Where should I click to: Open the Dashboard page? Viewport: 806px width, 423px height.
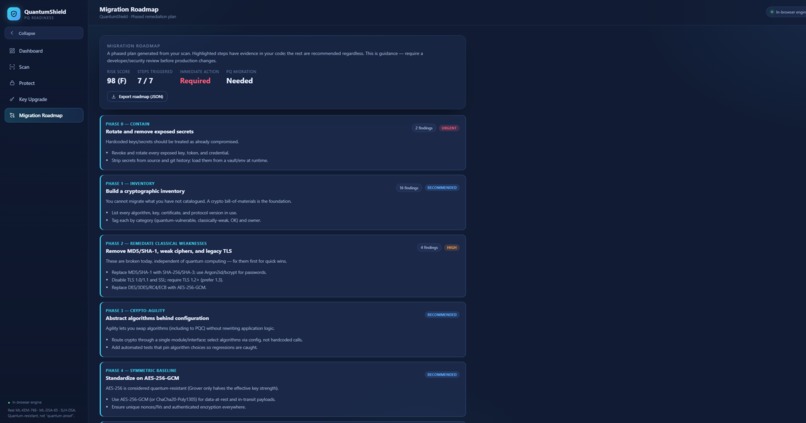[44, 51]
